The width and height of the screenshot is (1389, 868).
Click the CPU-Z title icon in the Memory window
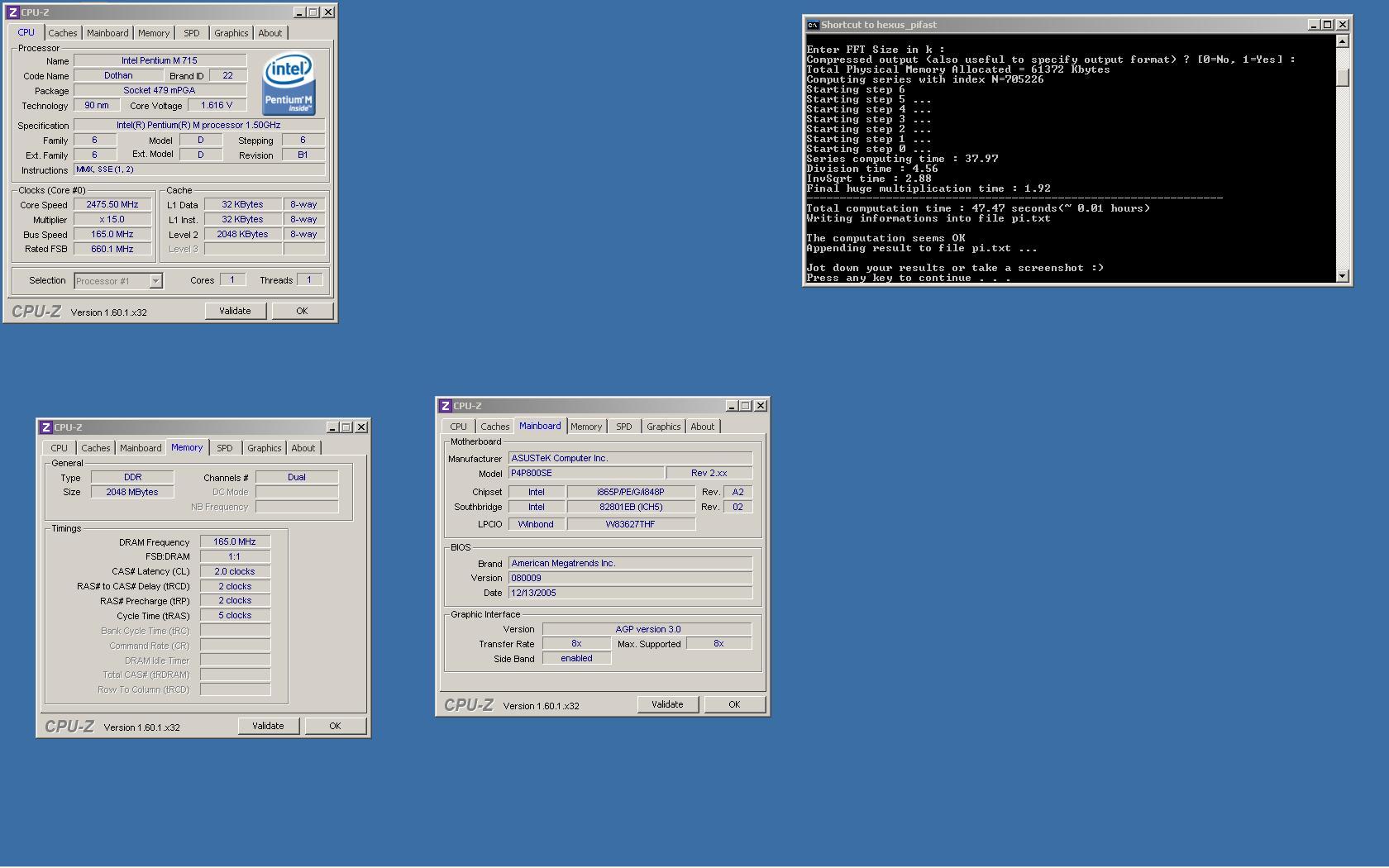(x=46, y=427)
